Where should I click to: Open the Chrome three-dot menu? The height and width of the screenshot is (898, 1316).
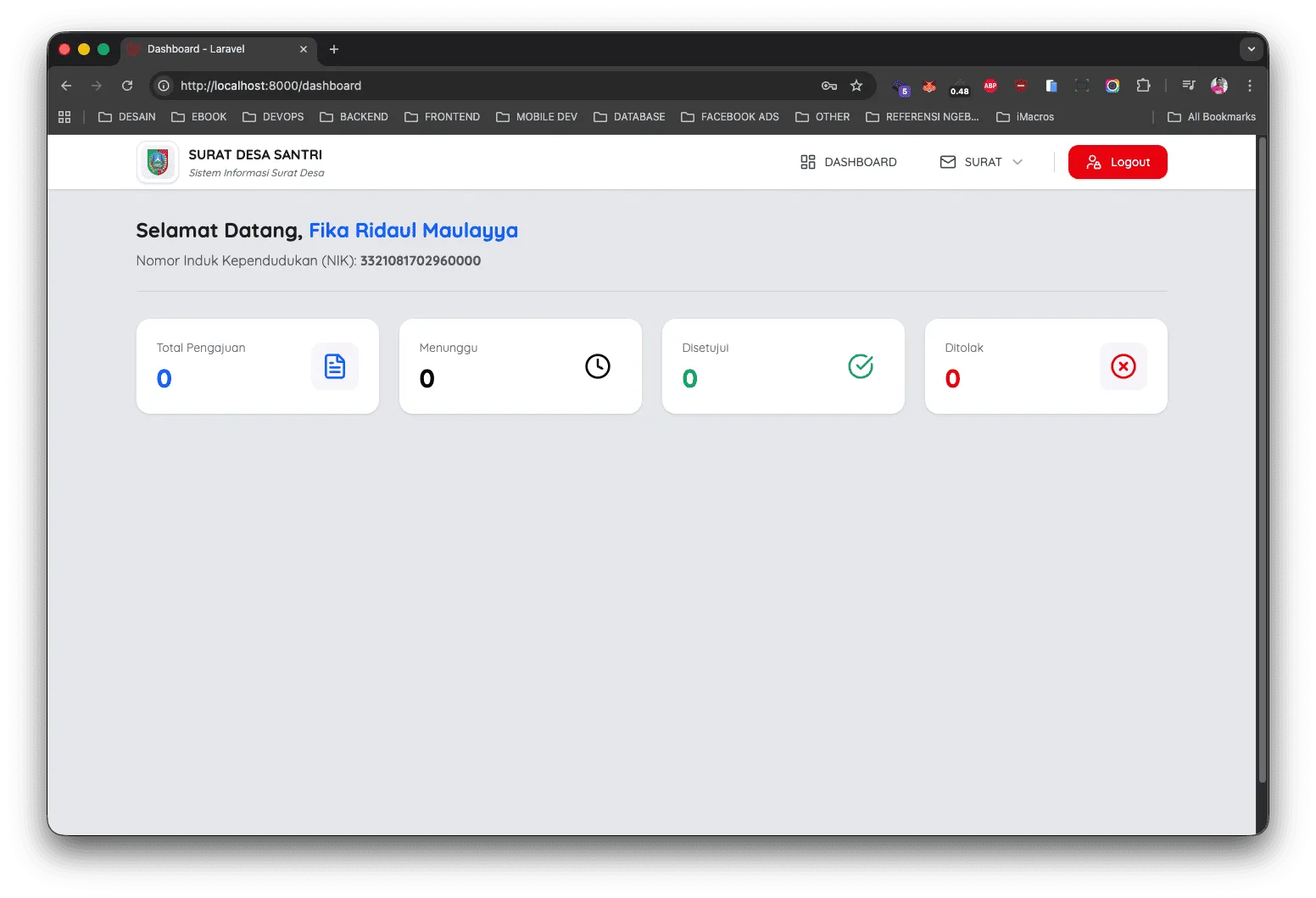(x=1250, y=86)
